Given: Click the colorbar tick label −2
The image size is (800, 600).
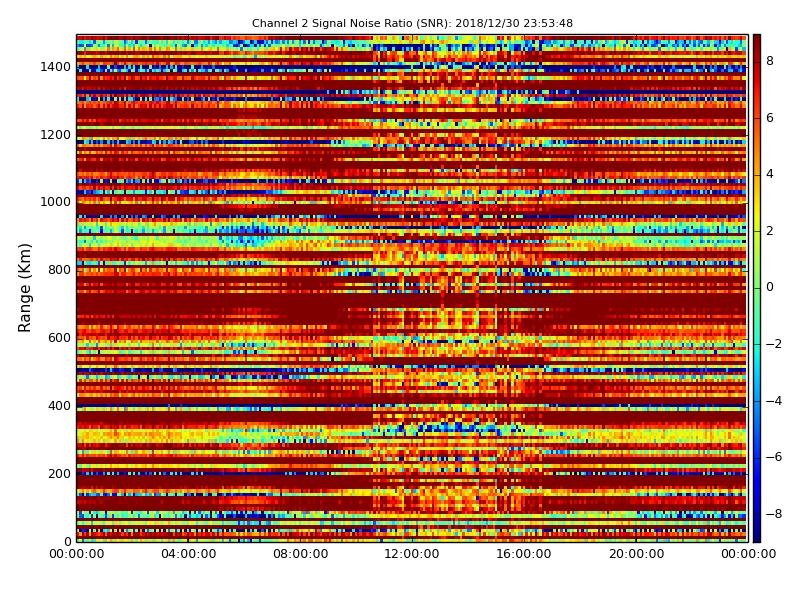Looking at the screenshot, I should pos(773,344).
